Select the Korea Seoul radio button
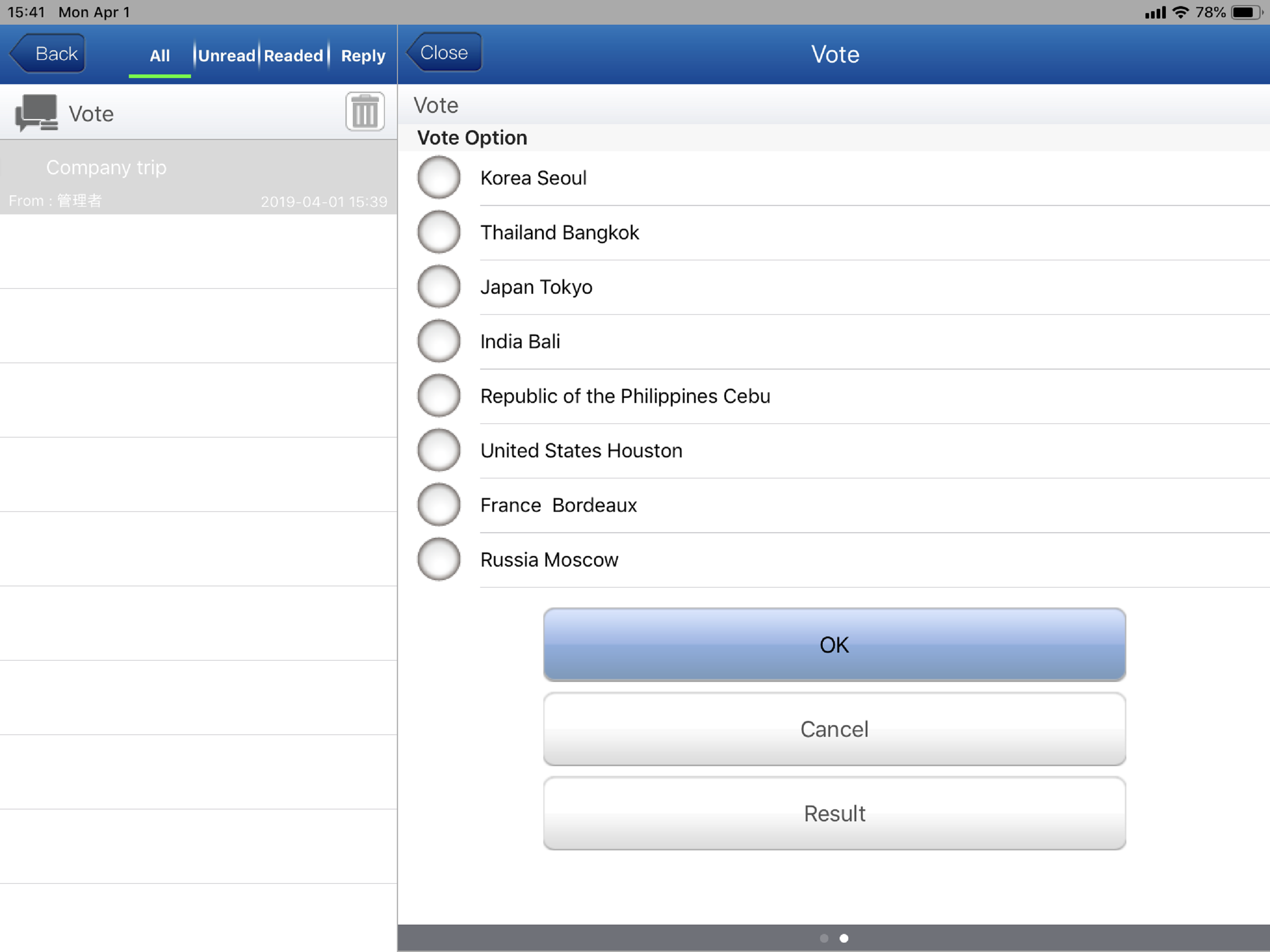 click(x=439, y=178)
